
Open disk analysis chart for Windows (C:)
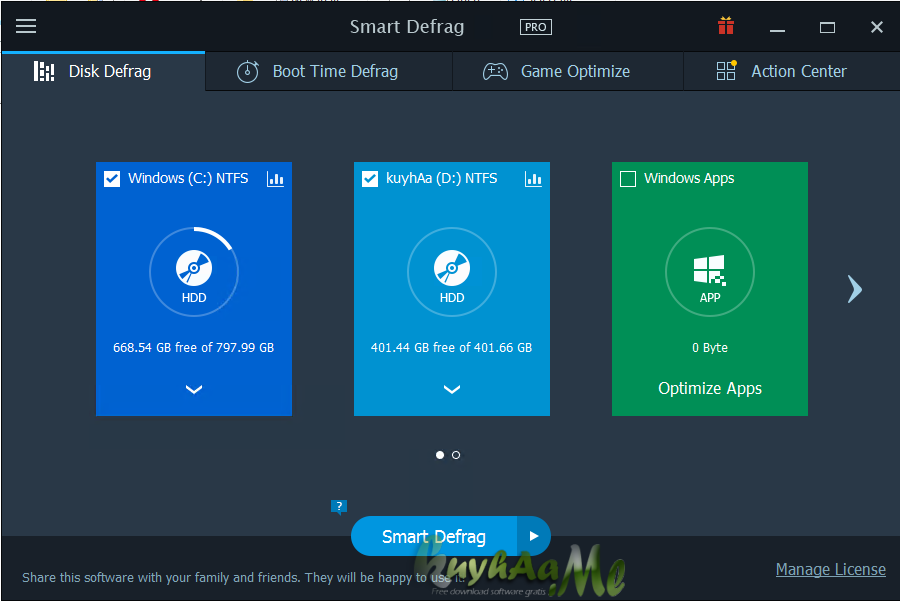click(276, 179)
